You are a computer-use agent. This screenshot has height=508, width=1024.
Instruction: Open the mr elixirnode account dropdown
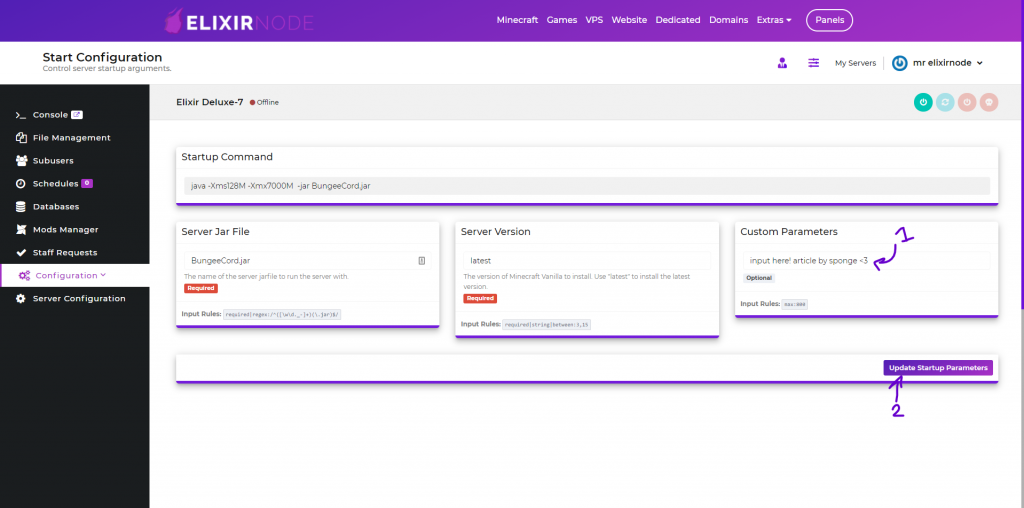pos(947,63)
